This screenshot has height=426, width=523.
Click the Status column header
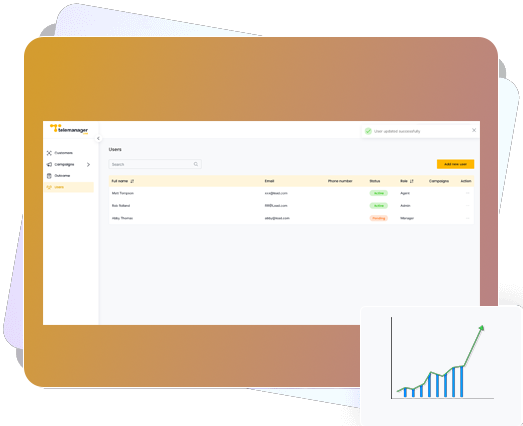[375, 181]
